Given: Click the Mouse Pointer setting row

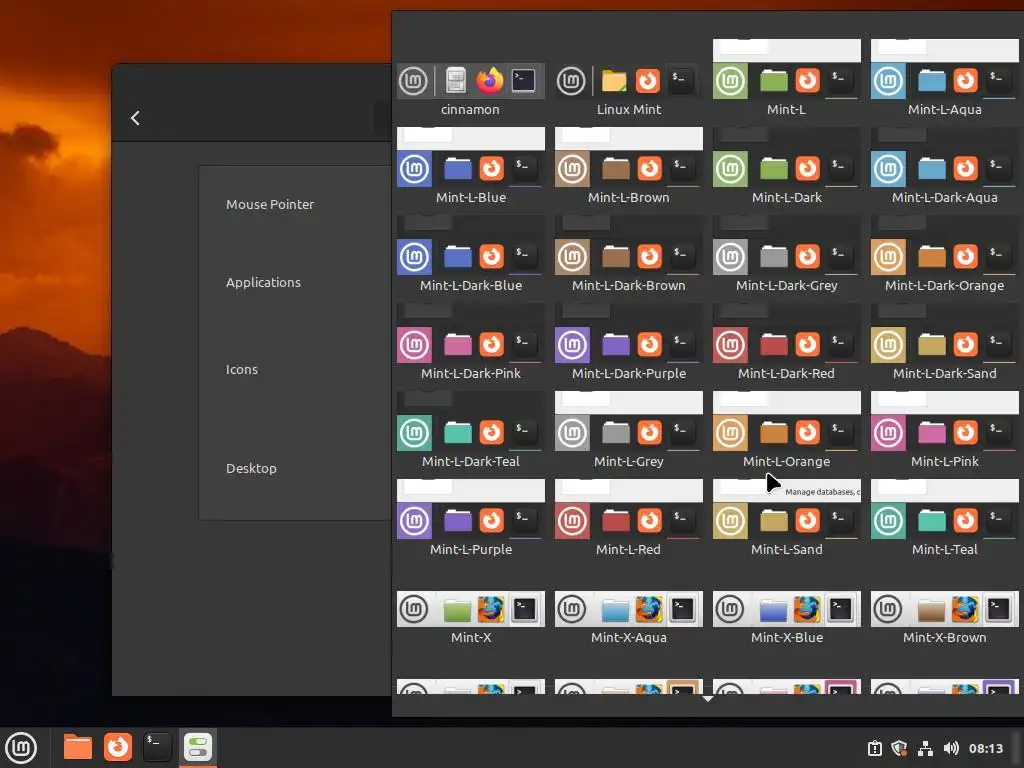Looking at the screenshot, I should [x=295, y=204].
